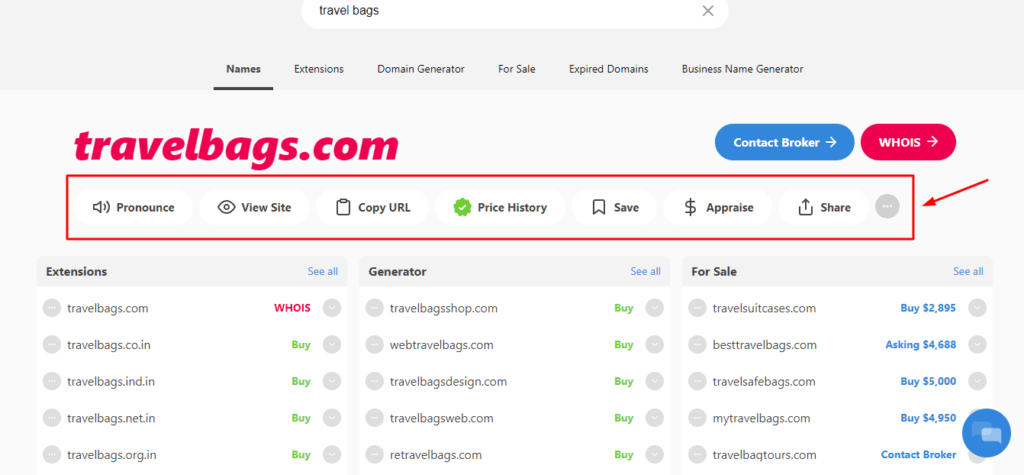Viewport: 1024px width, 475px height.
Task: Click the search field containing 'travel bags'
Action: click(x=515, y=11)
